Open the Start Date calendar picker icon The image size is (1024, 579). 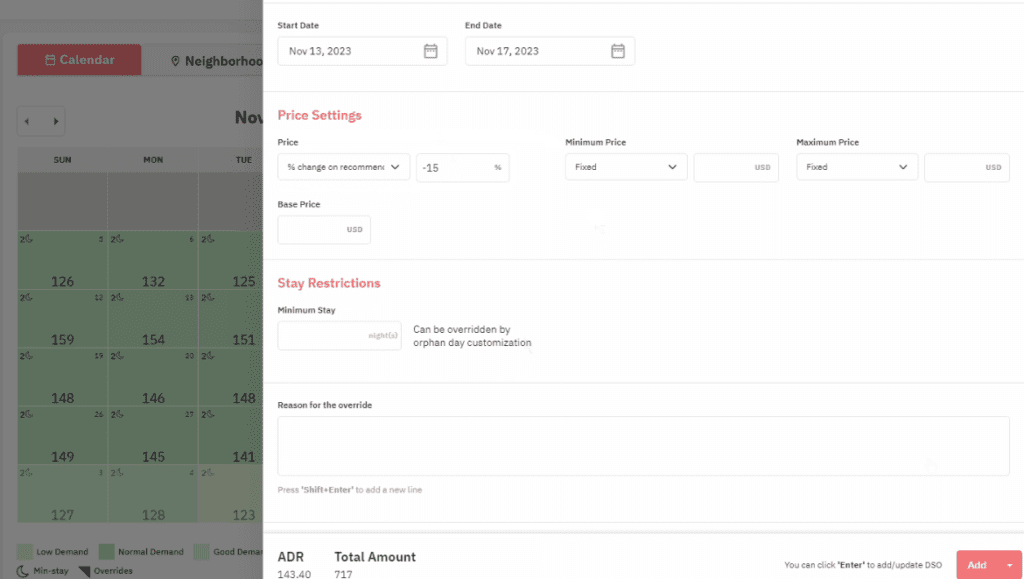[430, 51]
